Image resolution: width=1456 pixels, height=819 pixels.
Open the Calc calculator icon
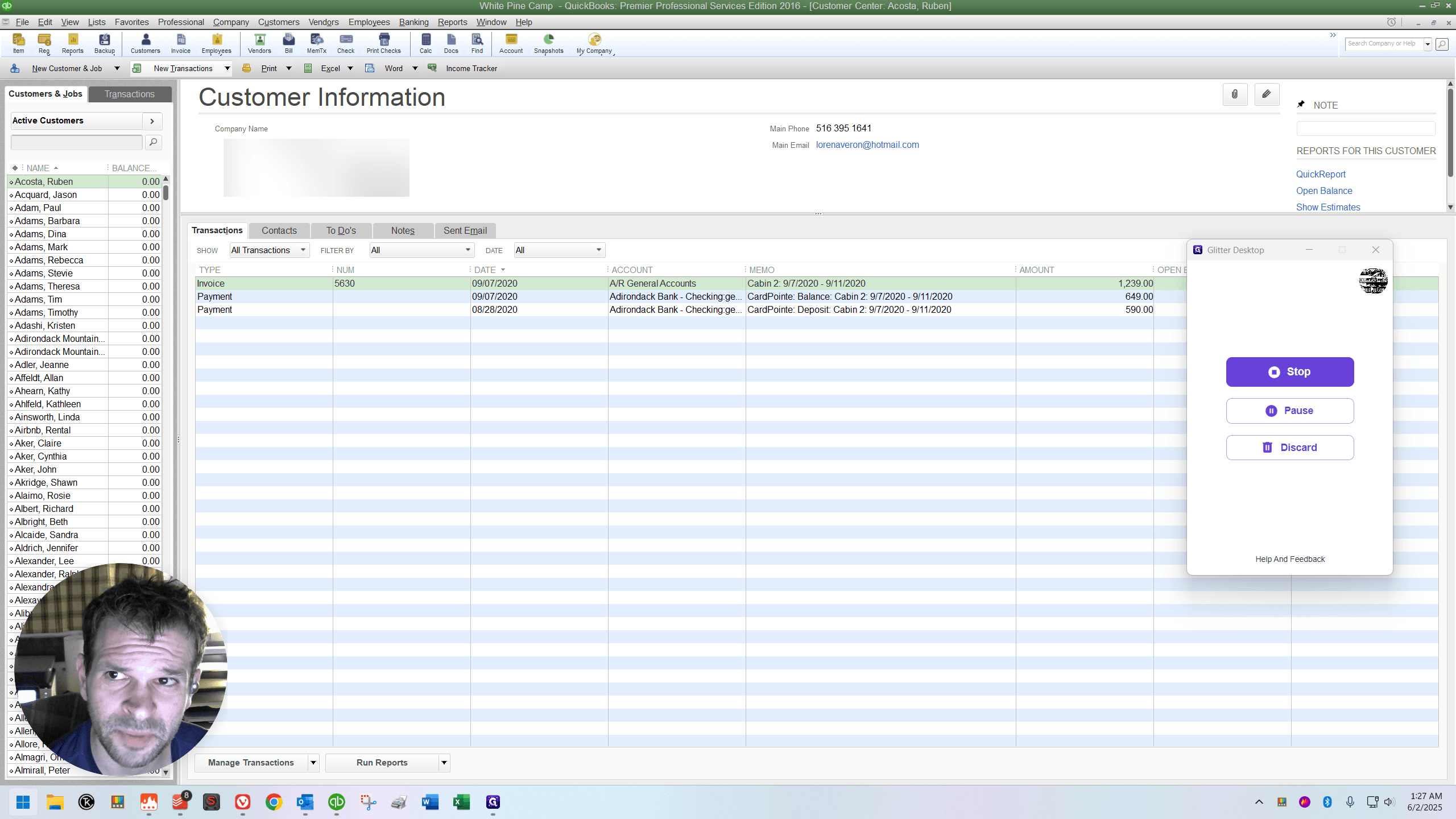[425, 43]
